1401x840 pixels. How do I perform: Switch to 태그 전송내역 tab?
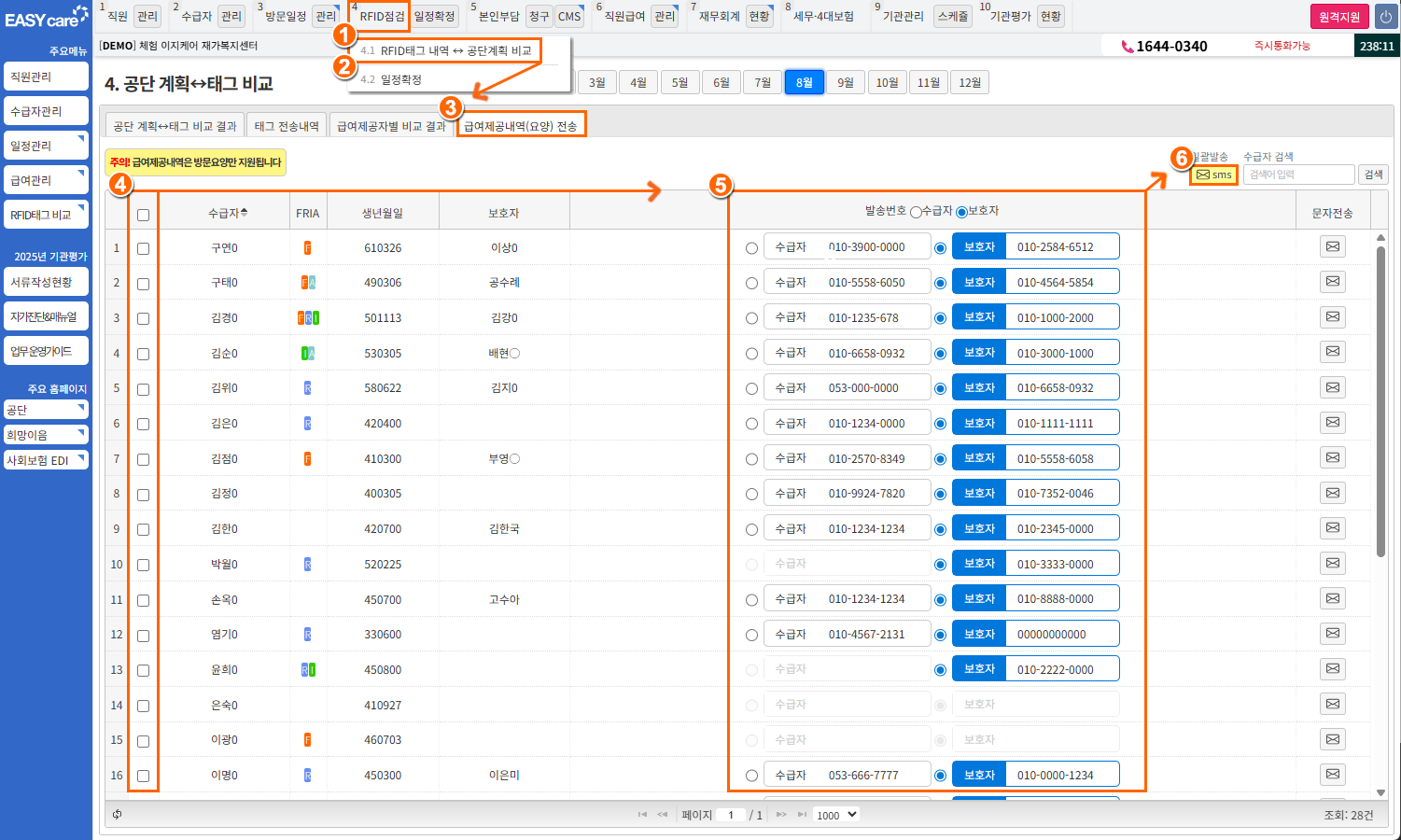point(287,126)
